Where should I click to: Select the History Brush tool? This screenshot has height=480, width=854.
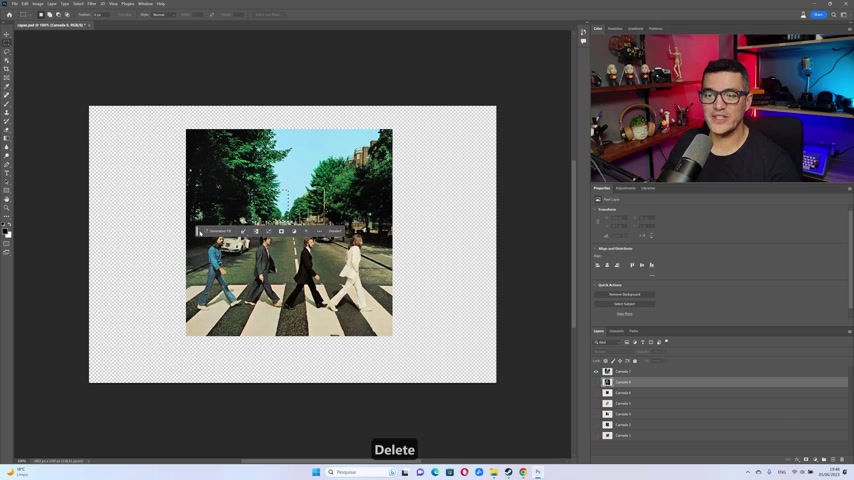[7, 121]
